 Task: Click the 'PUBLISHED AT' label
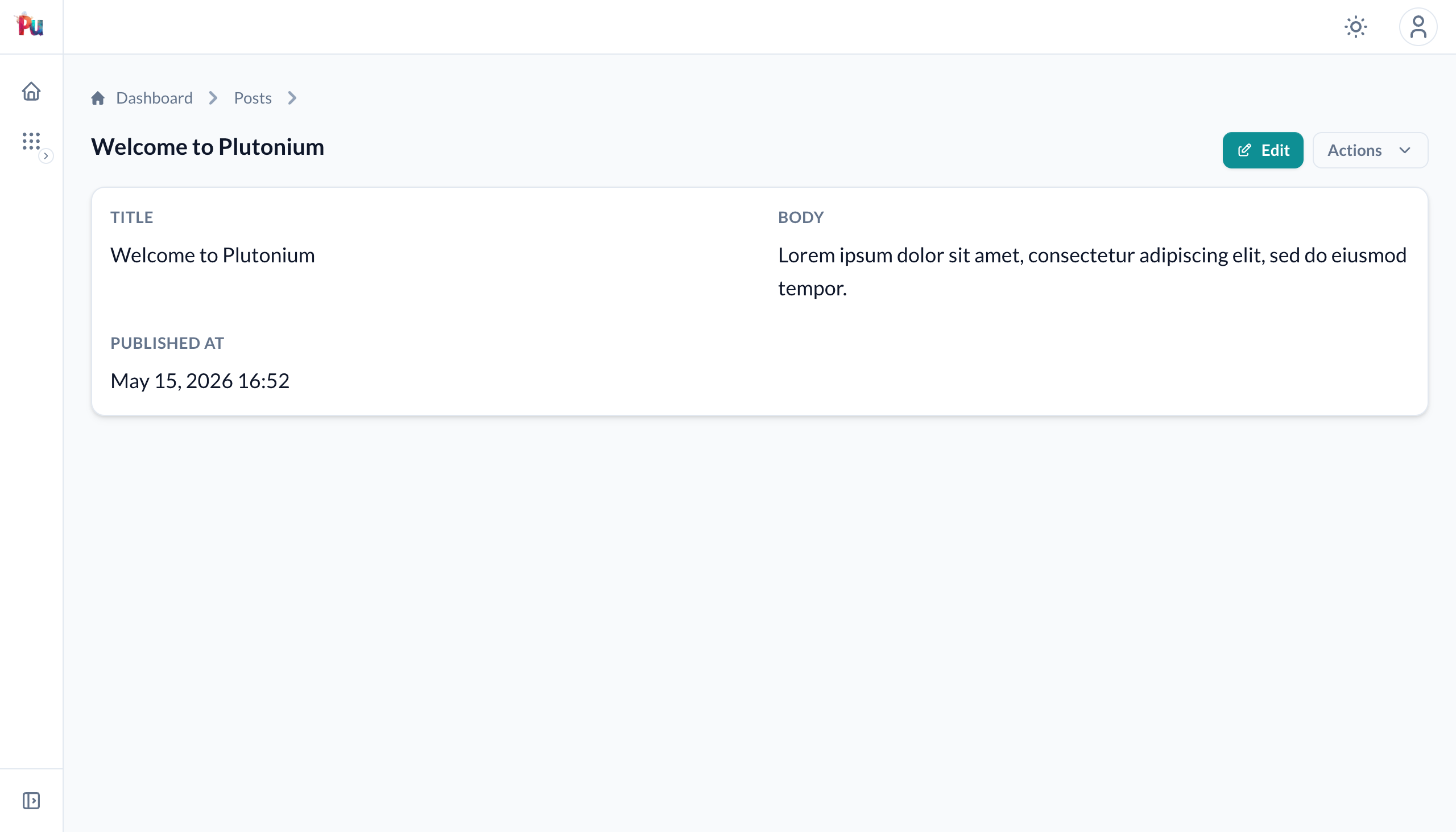167,343
